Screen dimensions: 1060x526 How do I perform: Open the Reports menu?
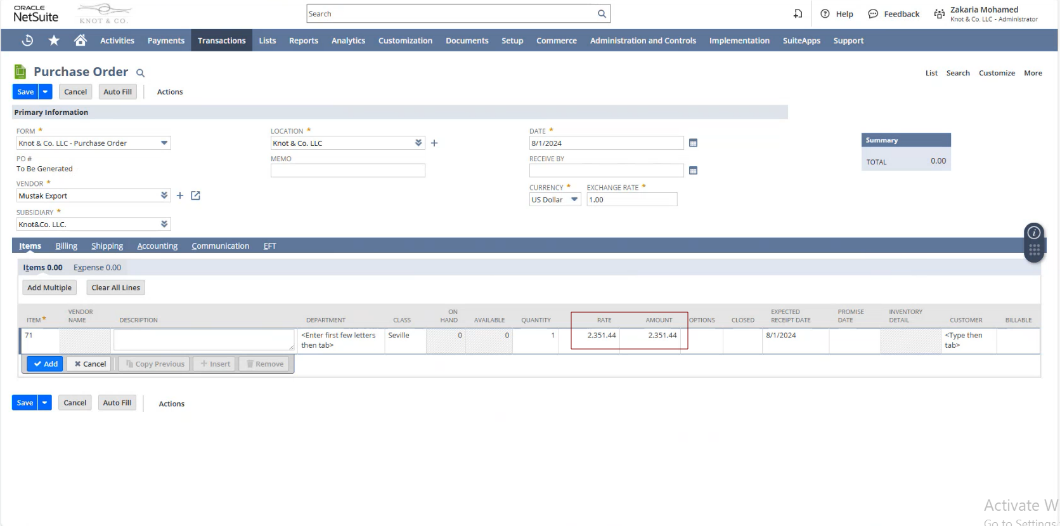pos(303,41)
